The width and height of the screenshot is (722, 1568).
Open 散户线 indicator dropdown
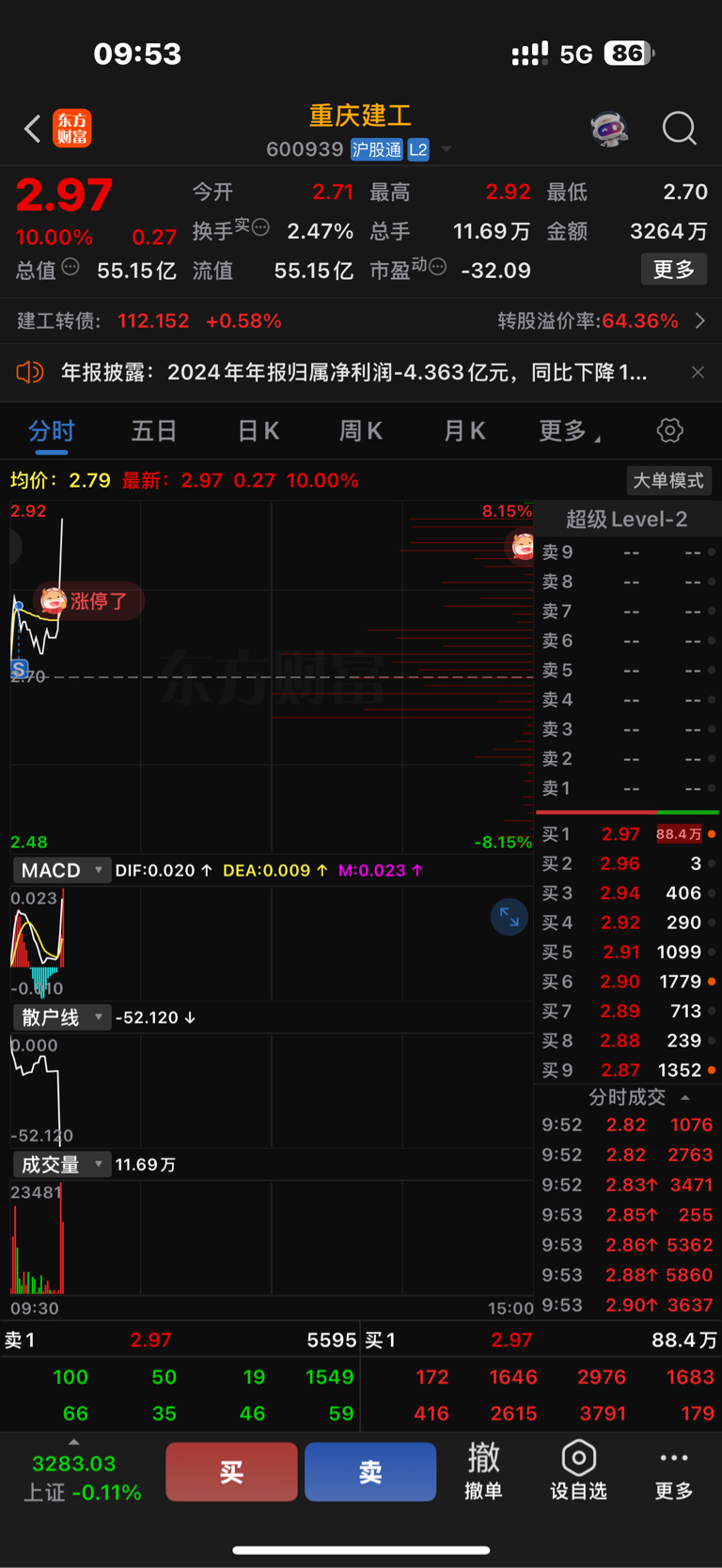click(62, 1017)
